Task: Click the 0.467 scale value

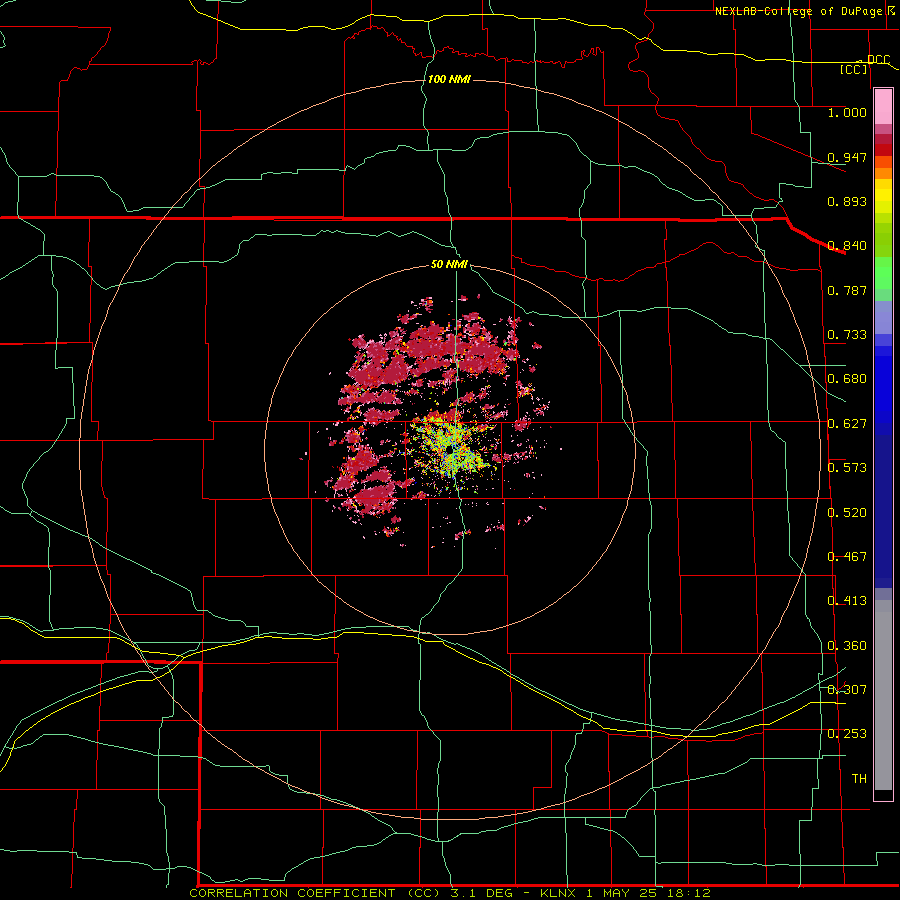Action: coord(847,557)
